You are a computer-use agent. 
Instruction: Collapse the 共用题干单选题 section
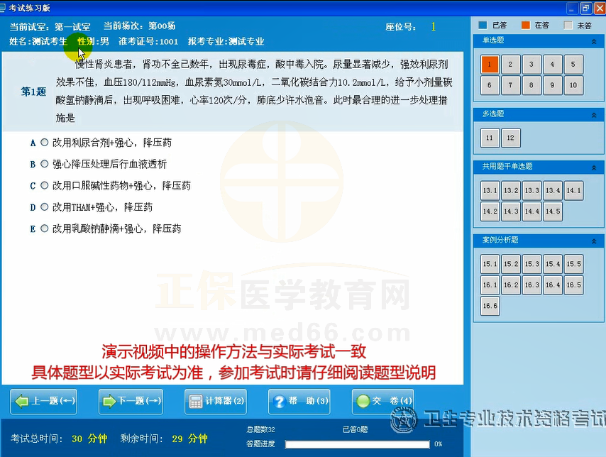pyautogui.click(x=598, y=168)
